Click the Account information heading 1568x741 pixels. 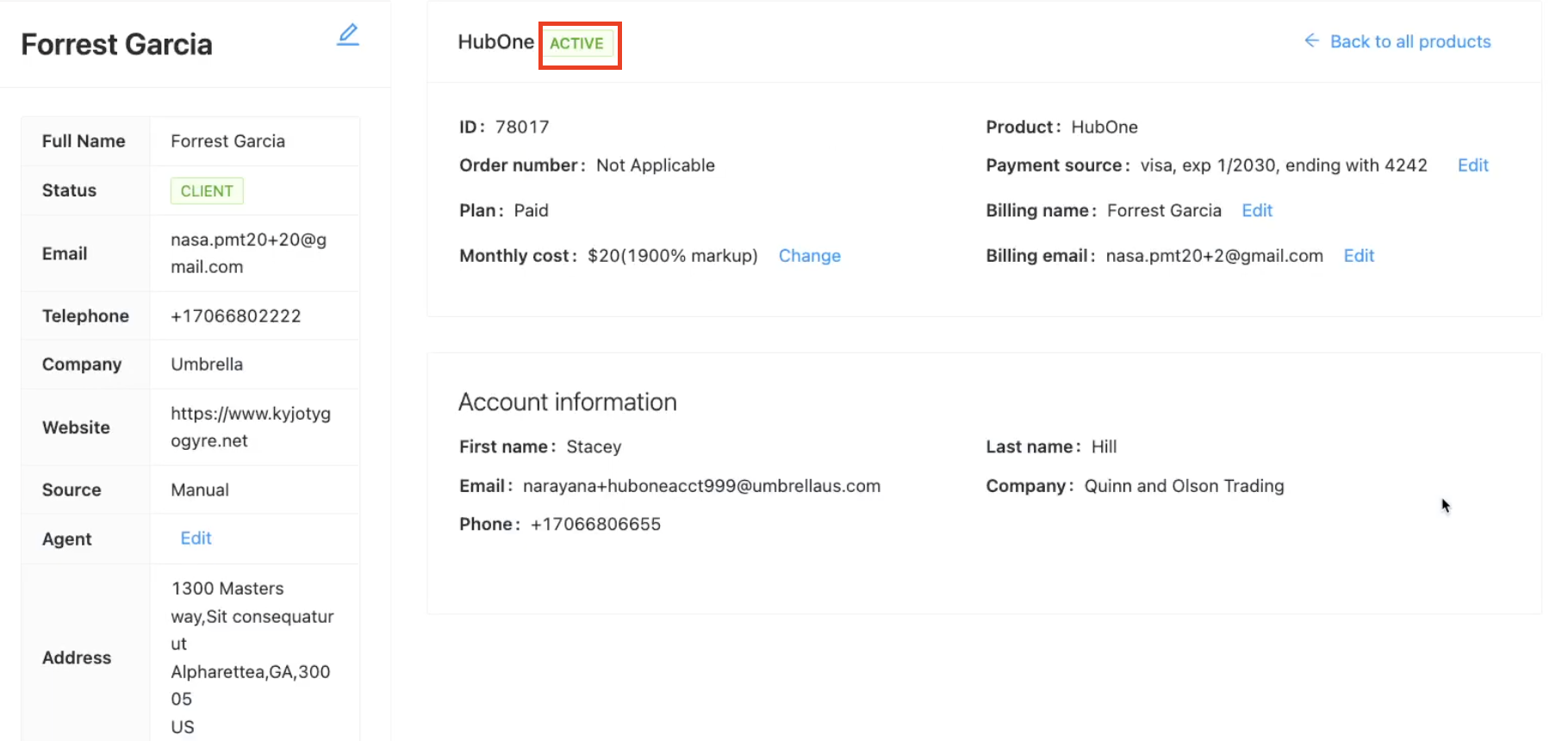(x=568, y=402)
